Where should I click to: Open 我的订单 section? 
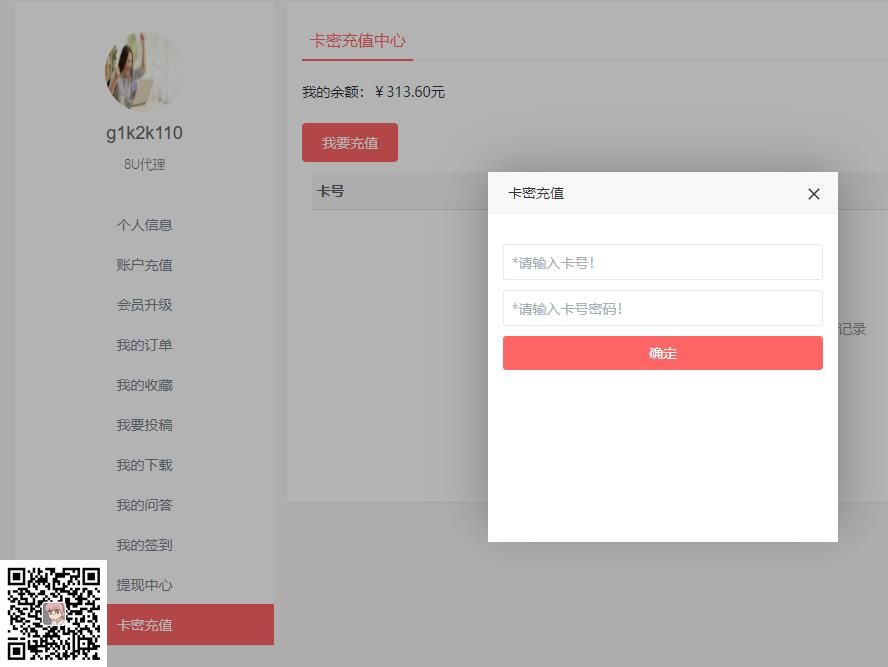point(142,345)
